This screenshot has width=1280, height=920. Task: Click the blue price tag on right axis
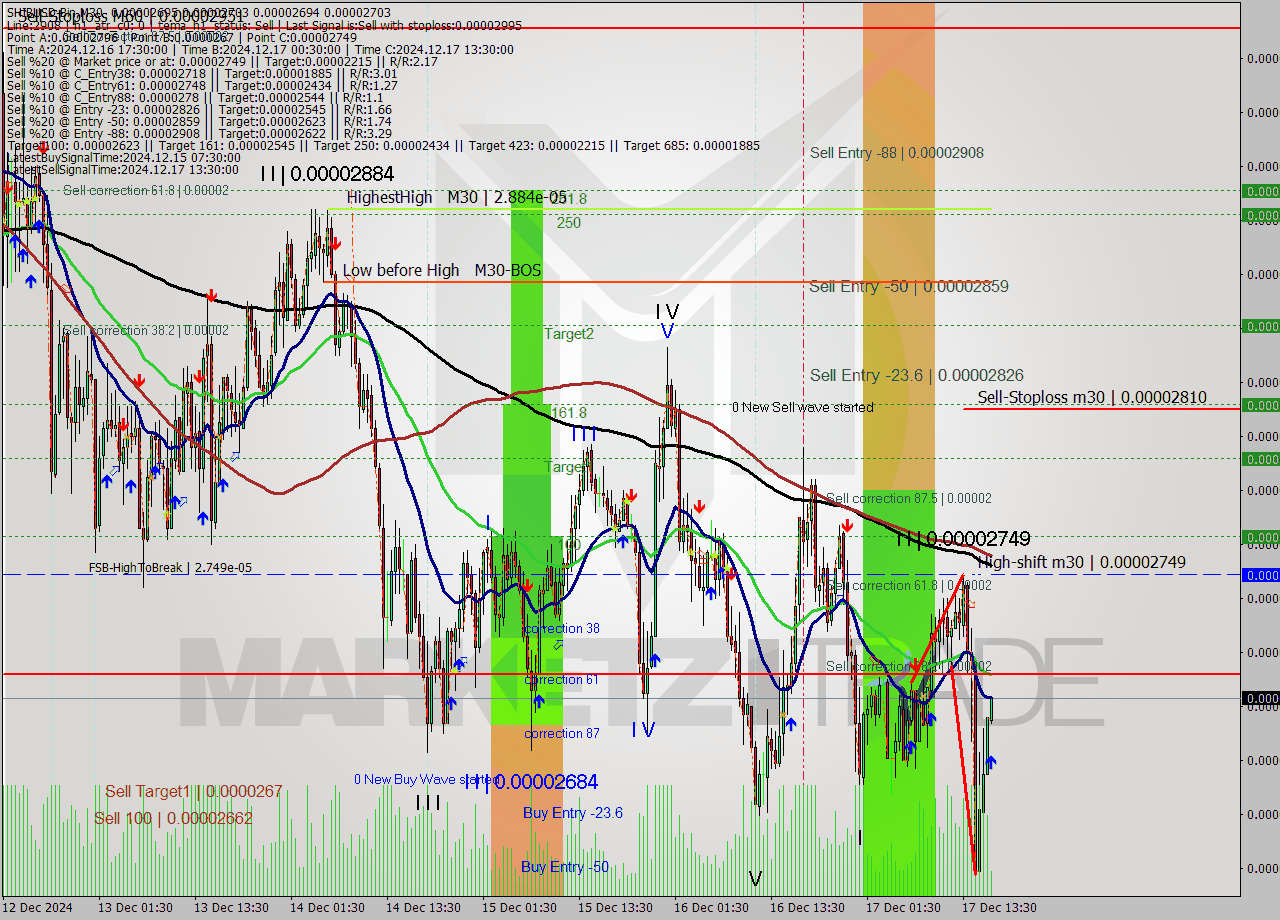point(1260,575)
